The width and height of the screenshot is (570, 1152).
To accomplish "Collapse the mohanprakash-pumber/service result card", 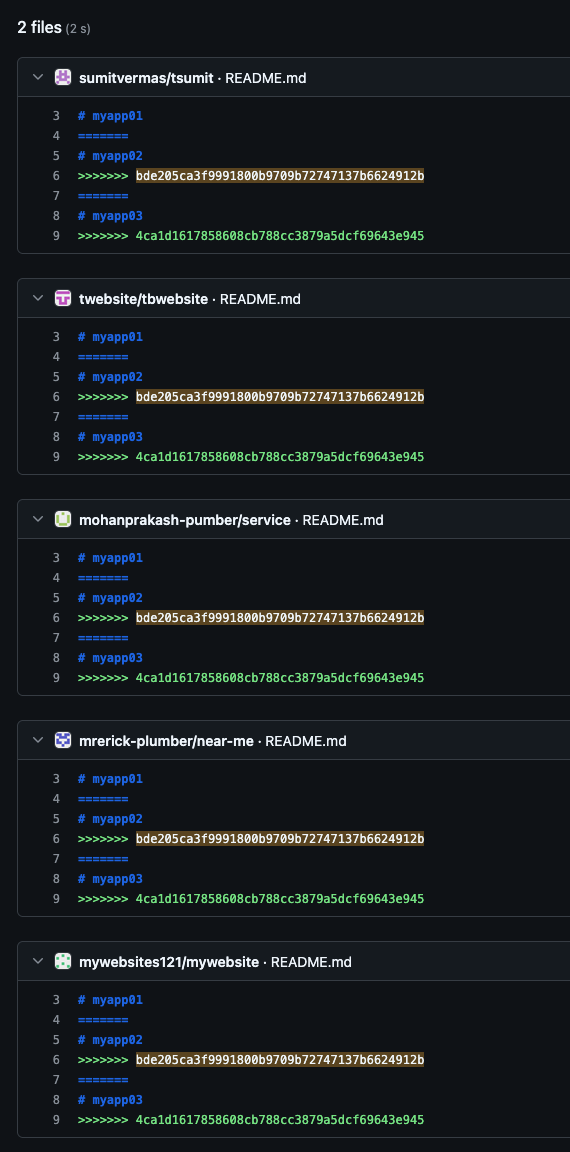I will 38,519.
